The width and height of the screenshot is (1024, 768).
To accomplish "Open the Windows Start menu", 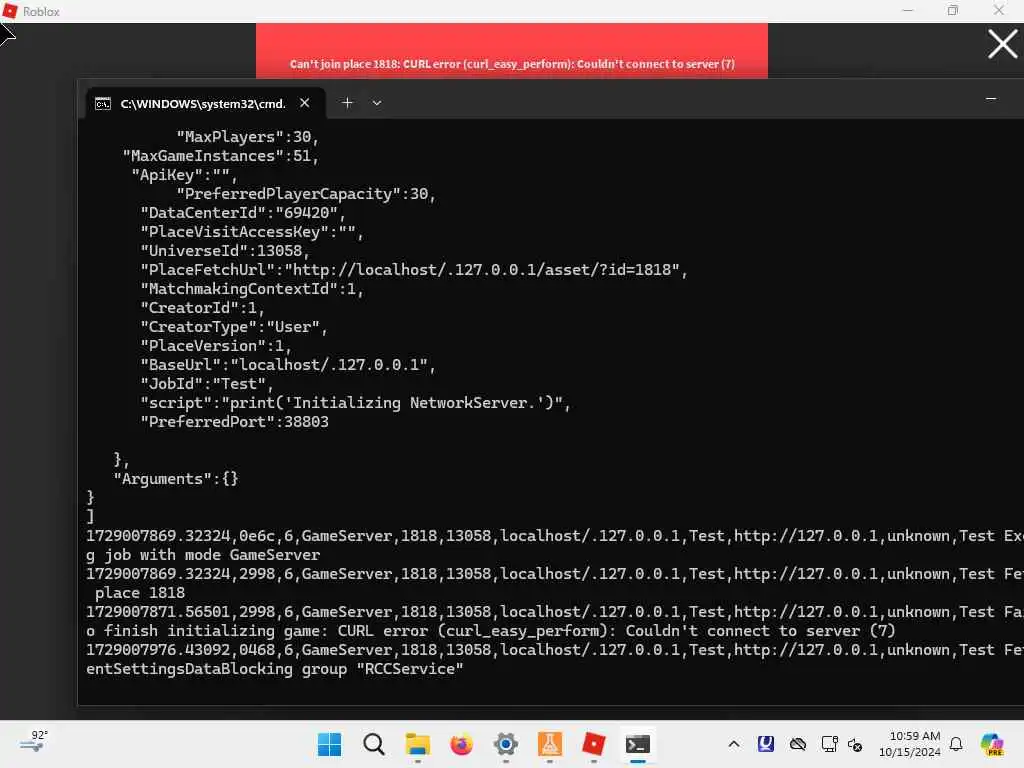I will pos(329,744).
